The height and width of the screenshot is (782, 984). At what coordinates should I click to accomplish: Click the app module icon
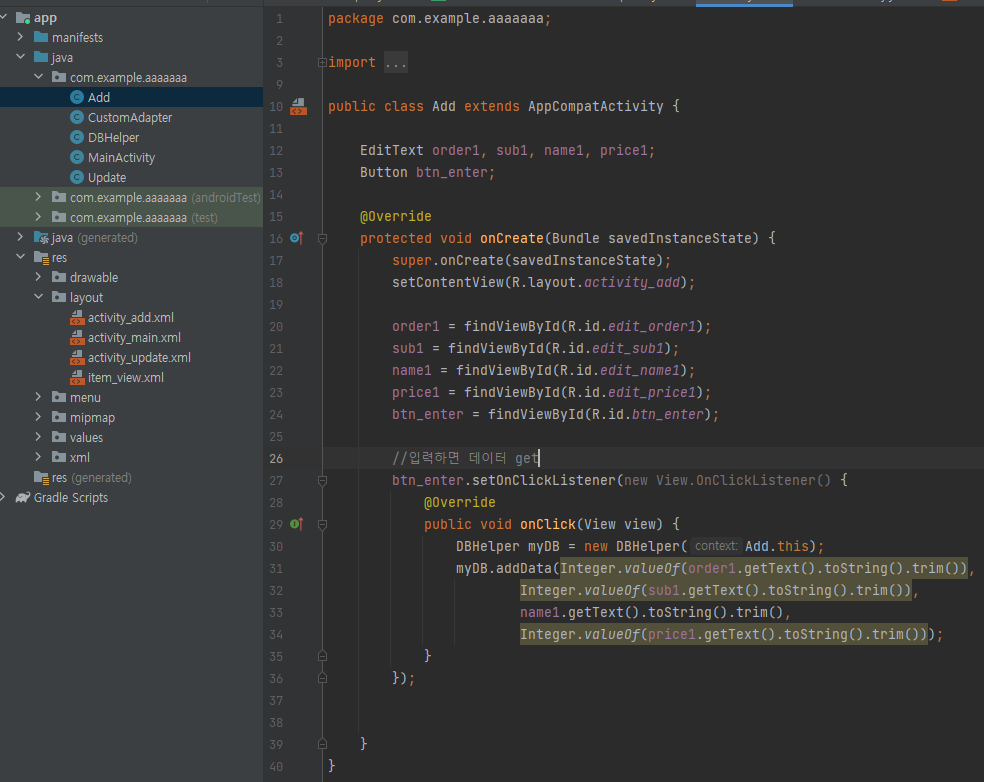tap(23, 18)
